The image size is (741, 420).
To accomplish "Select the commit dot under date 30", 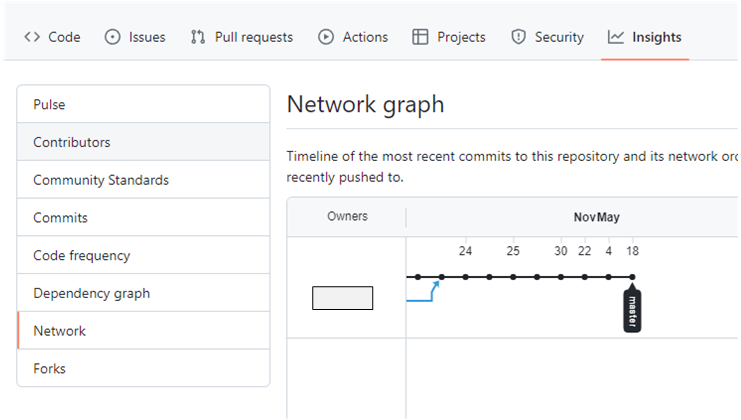I will pyautogui.click(x=561, y=277).
